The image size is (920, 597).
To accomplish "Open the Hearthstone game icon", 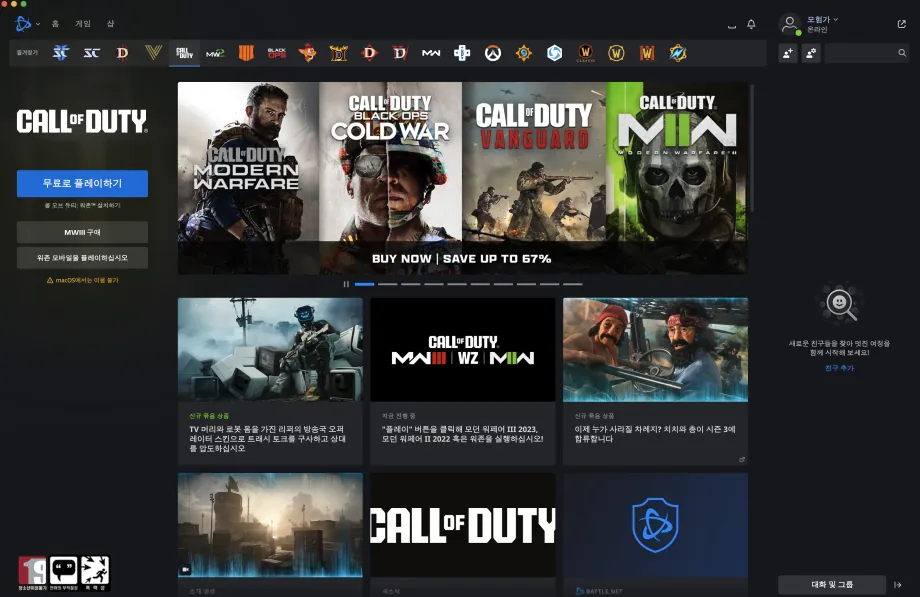I will click(x=523, y=53).
